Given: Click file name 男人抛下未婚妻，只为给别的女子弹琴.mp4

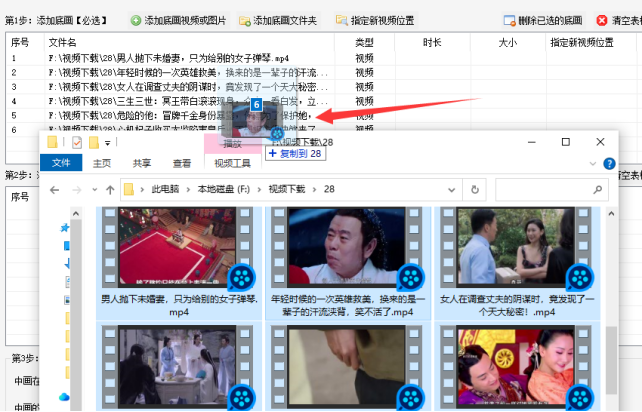Looking at the screenshot, I should pyautogui.click(x=179, y=306).
